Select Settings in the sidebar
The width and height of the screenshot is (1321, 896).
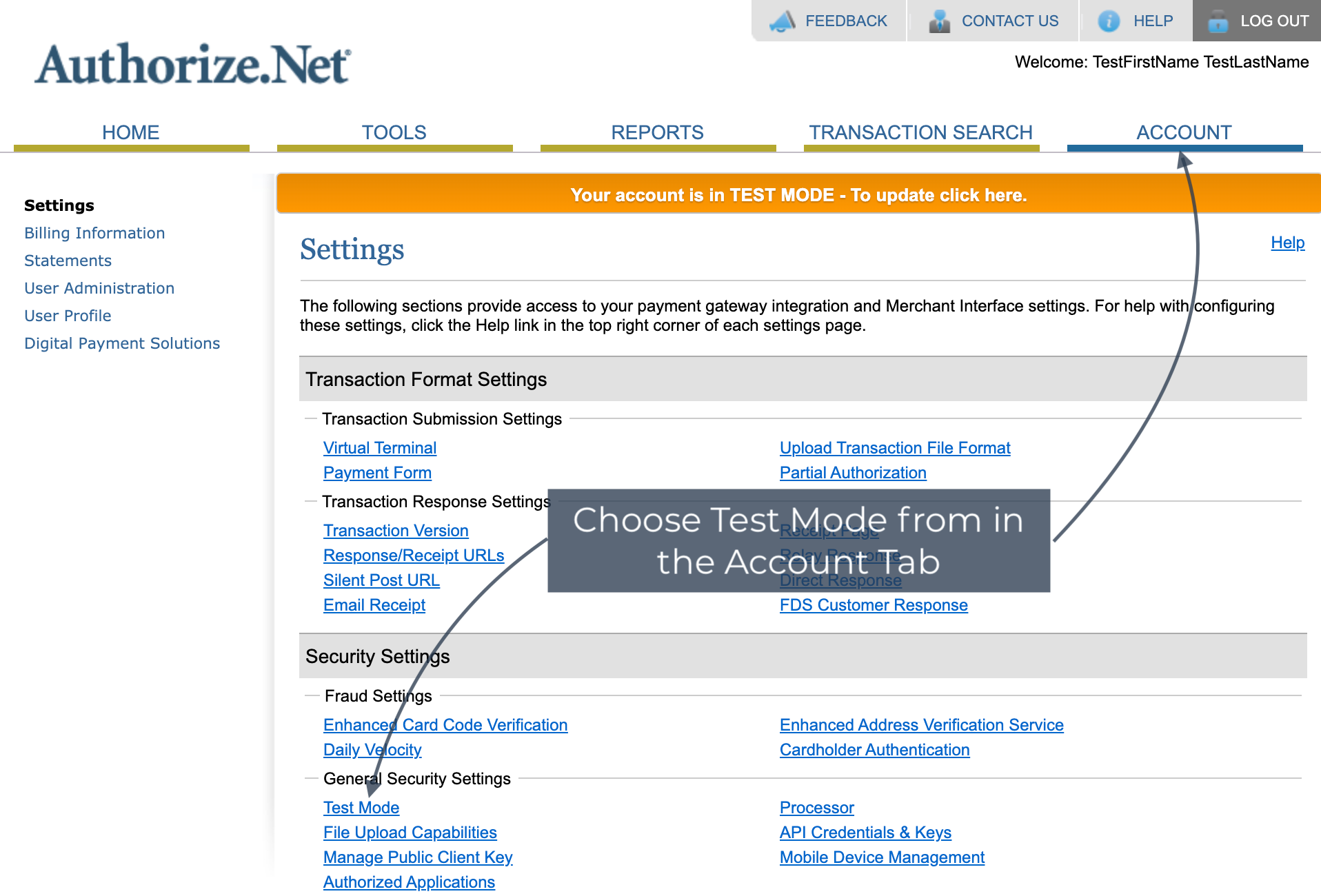pos(59,205)
